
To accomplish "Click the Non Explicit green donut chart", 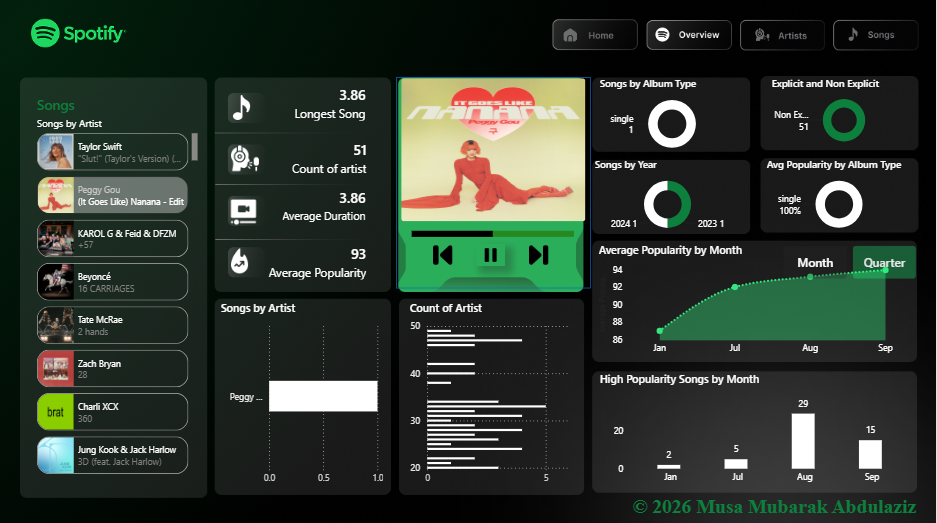I will (x=844, y=120).
